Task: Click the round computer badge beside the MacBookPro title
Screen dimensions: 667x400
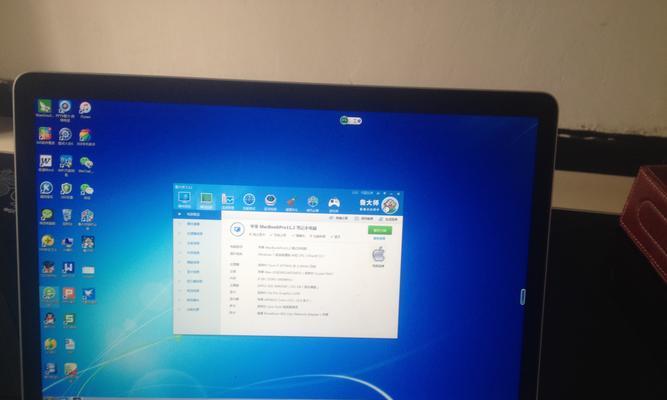Action: (x=237, y=230)
